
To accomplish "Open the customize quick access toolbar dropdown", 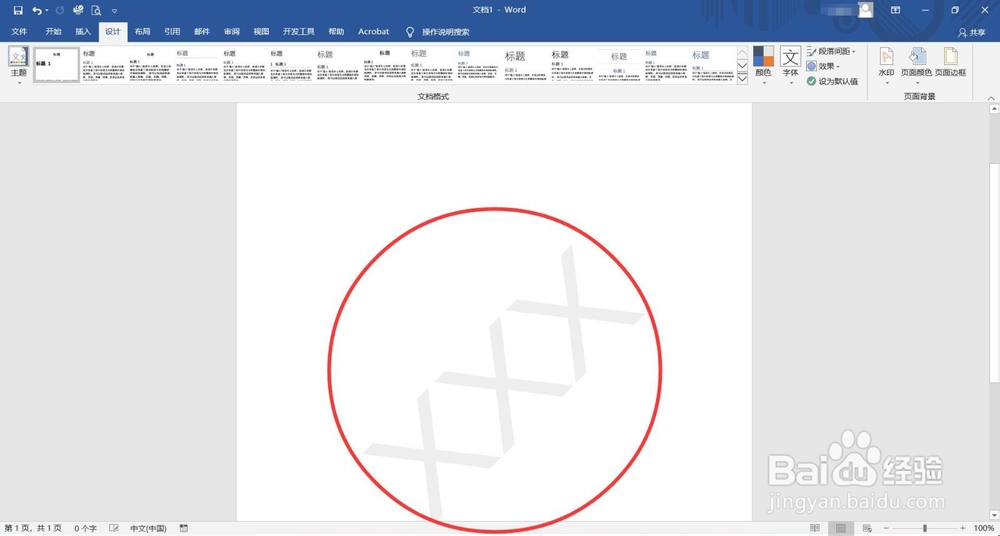I will [114, 11].
